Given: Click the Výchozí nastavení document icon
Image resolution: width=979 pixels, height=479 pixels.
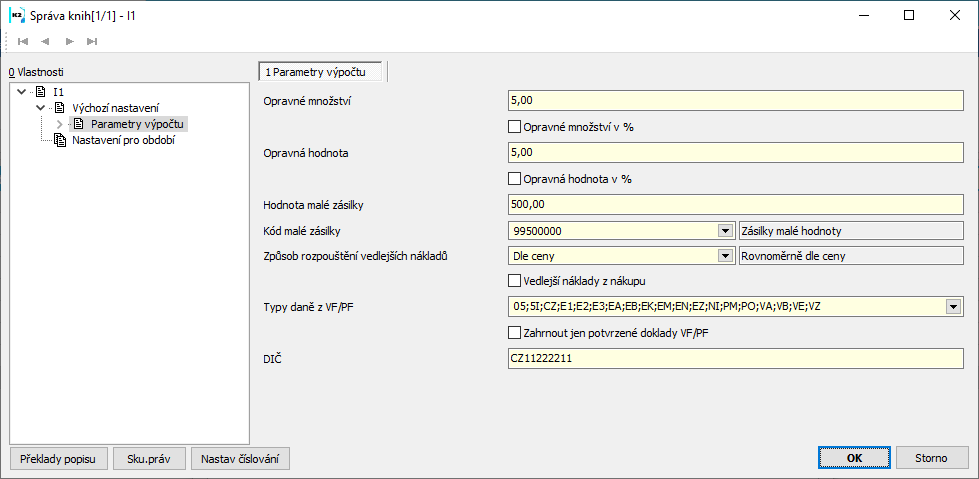Looking at the screenshot, I should (59, 108).
